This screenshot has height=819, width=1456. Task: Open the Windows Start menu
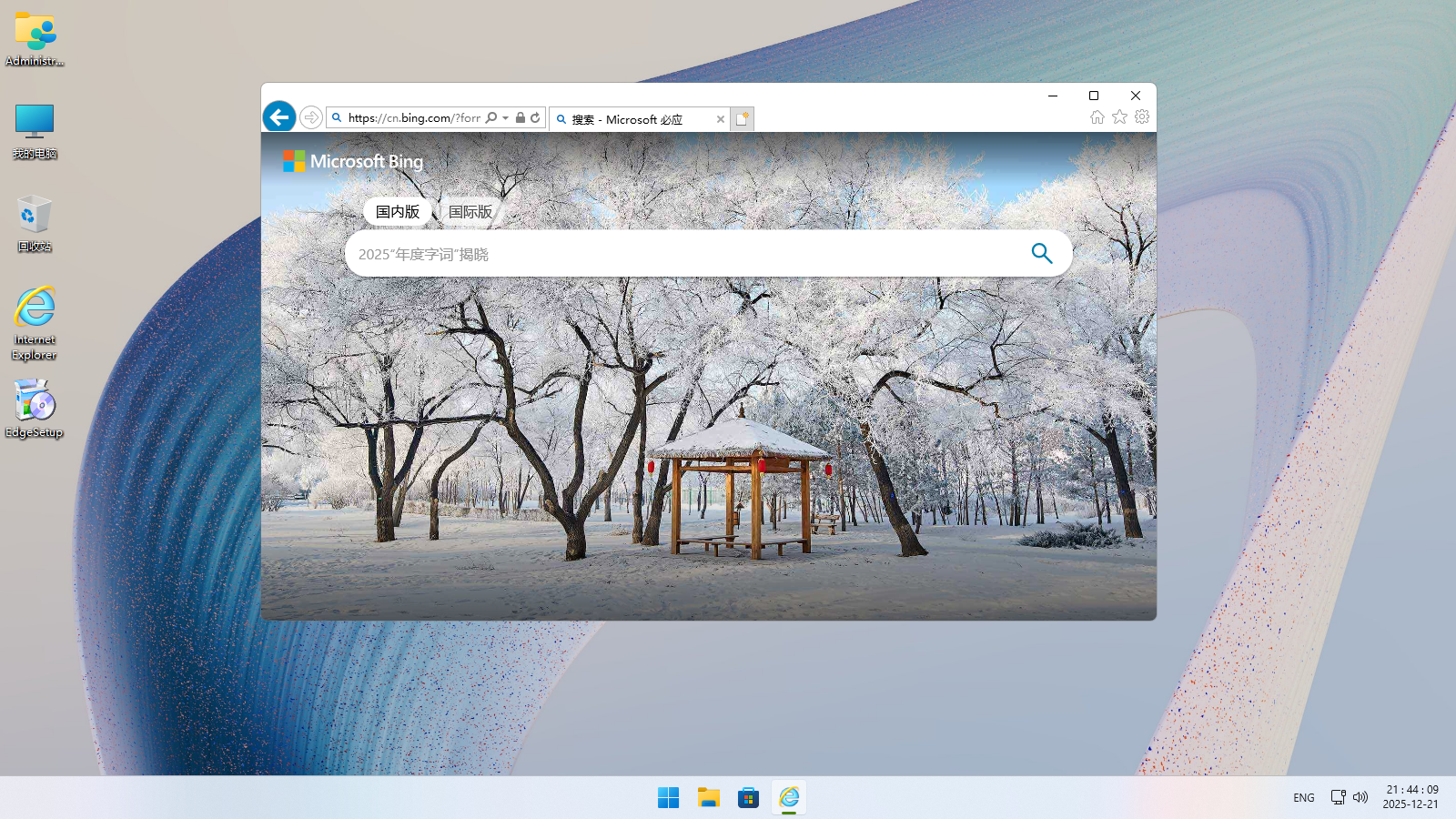point(668,798)
